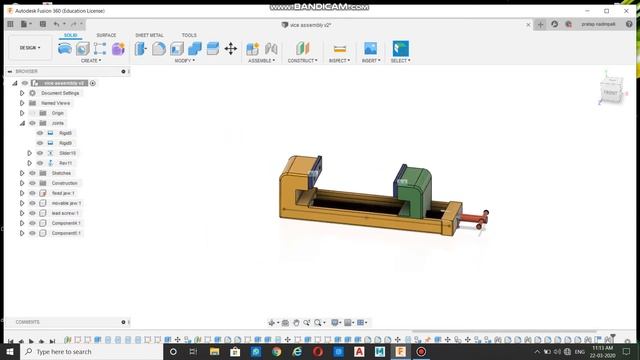Image resolution: width=640 pixels, height=360 pixels.
Task: Switch to the Solid tab
Action: tap(70, 36)
